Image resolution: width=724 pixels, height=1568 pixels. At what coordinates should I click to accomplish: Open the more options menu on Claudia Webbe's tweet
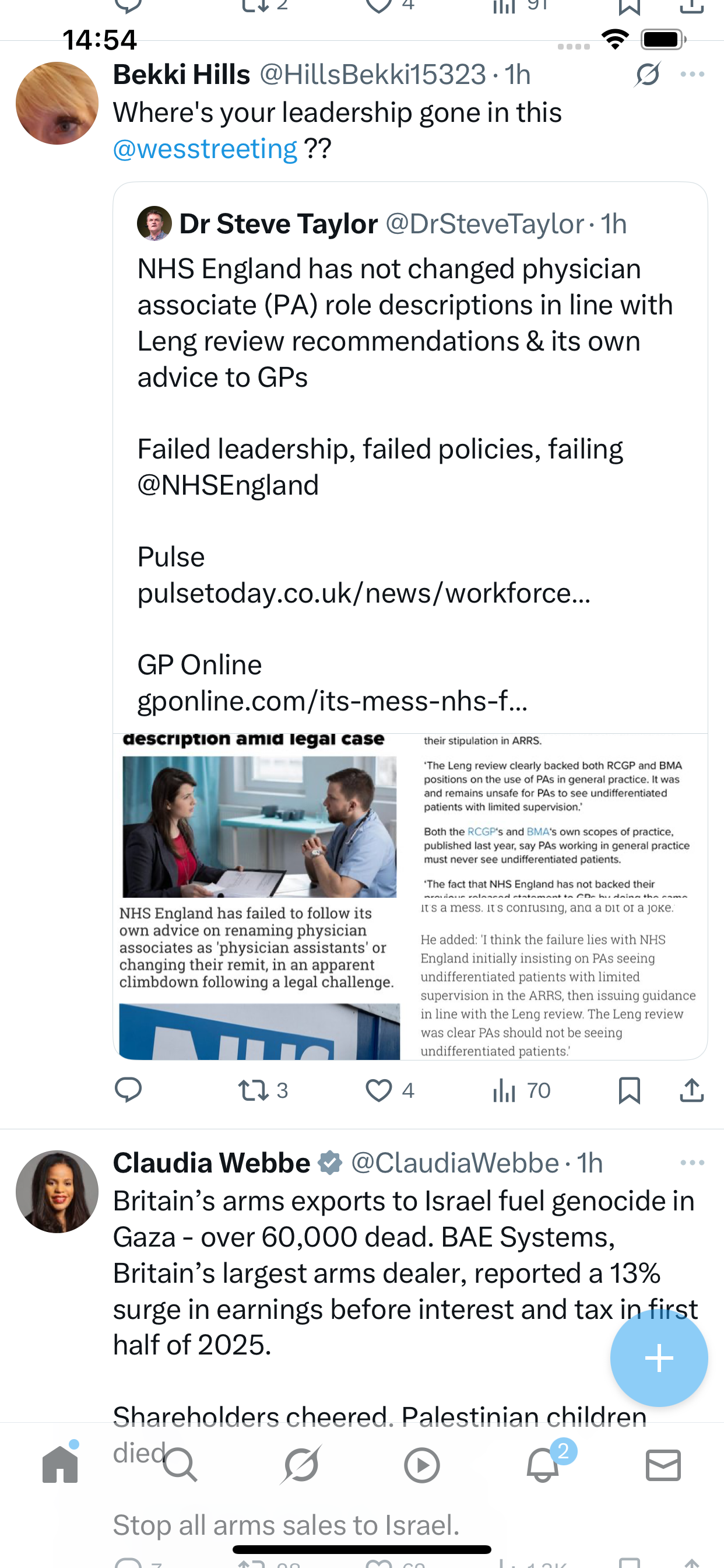coord(693,1163)
